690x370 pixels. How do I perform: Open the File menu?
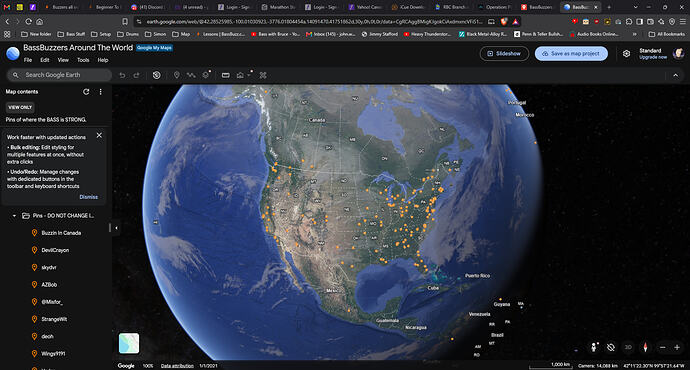click(x=28, y=60)
